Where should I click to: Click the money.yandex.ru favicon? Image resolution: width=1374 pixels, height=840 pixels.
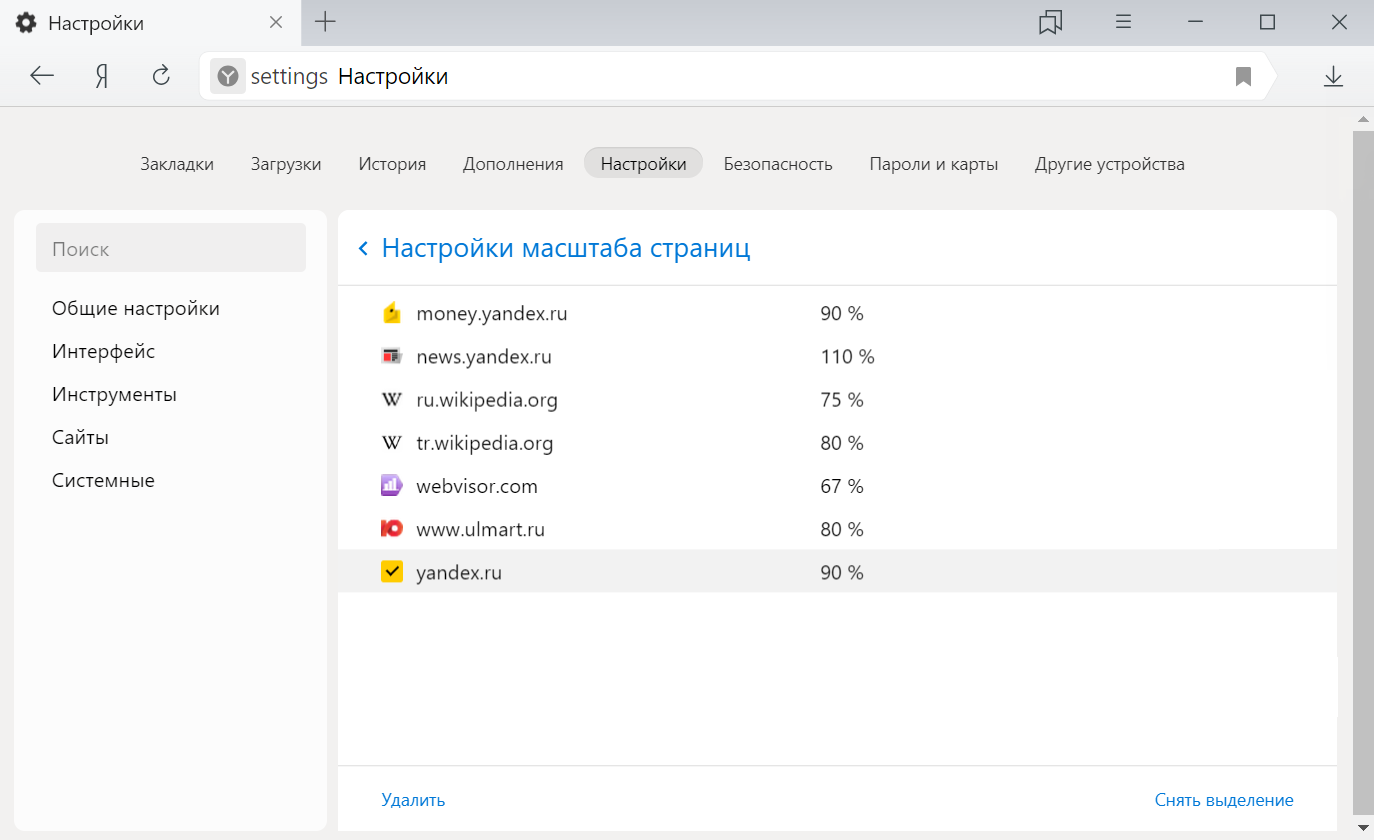point(391,313)
